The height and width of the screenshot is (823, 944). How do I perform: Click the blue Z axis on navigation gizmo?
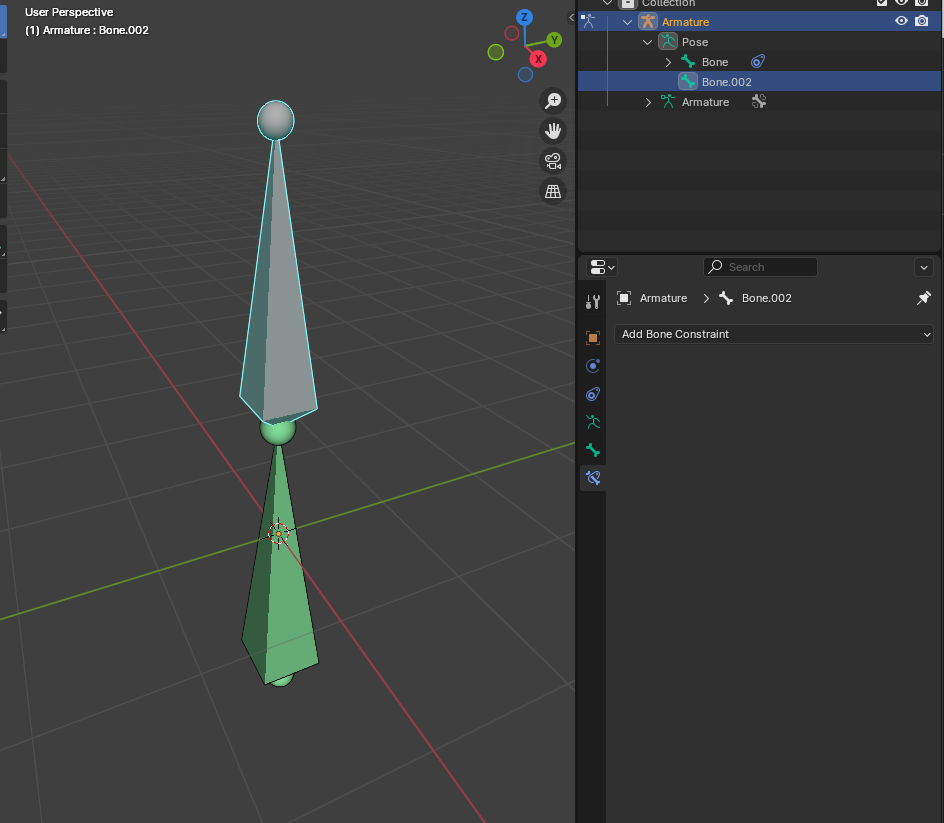click(524, 17)
